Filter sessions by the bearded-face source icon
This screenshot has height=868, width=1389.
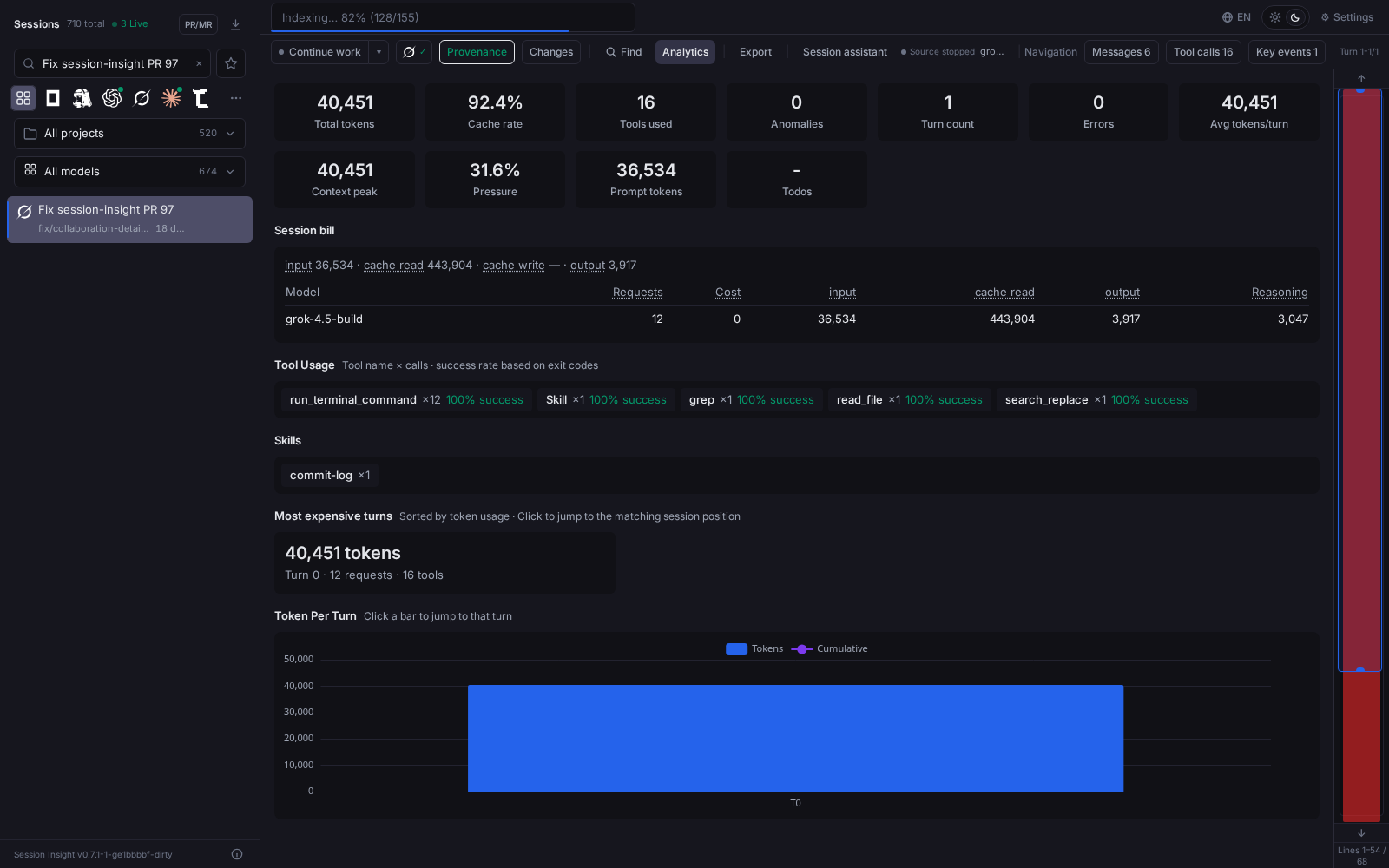(x=82, y=98)
